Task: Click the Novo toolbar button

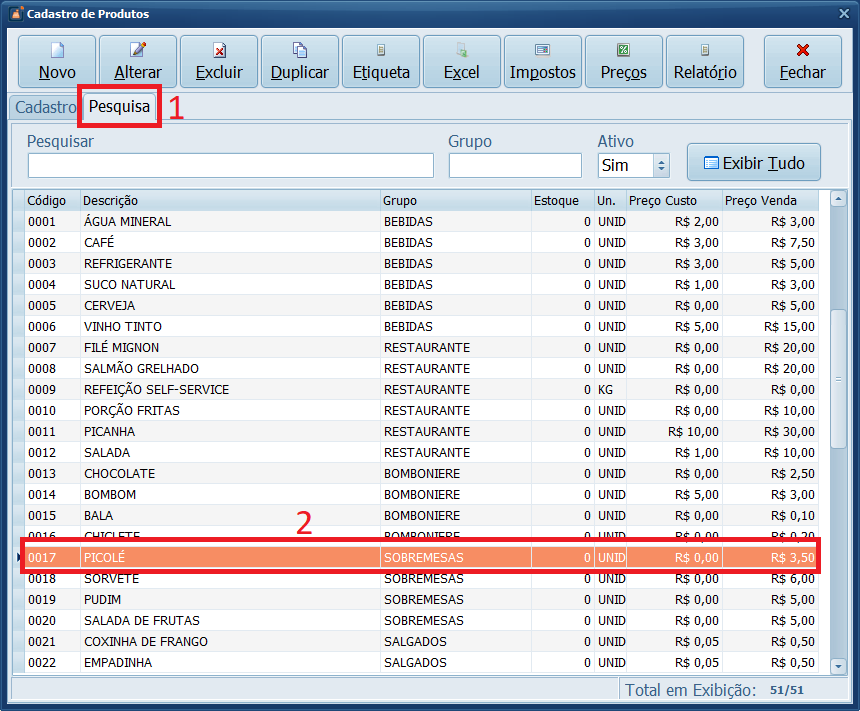Action: [x=57, y=62]
